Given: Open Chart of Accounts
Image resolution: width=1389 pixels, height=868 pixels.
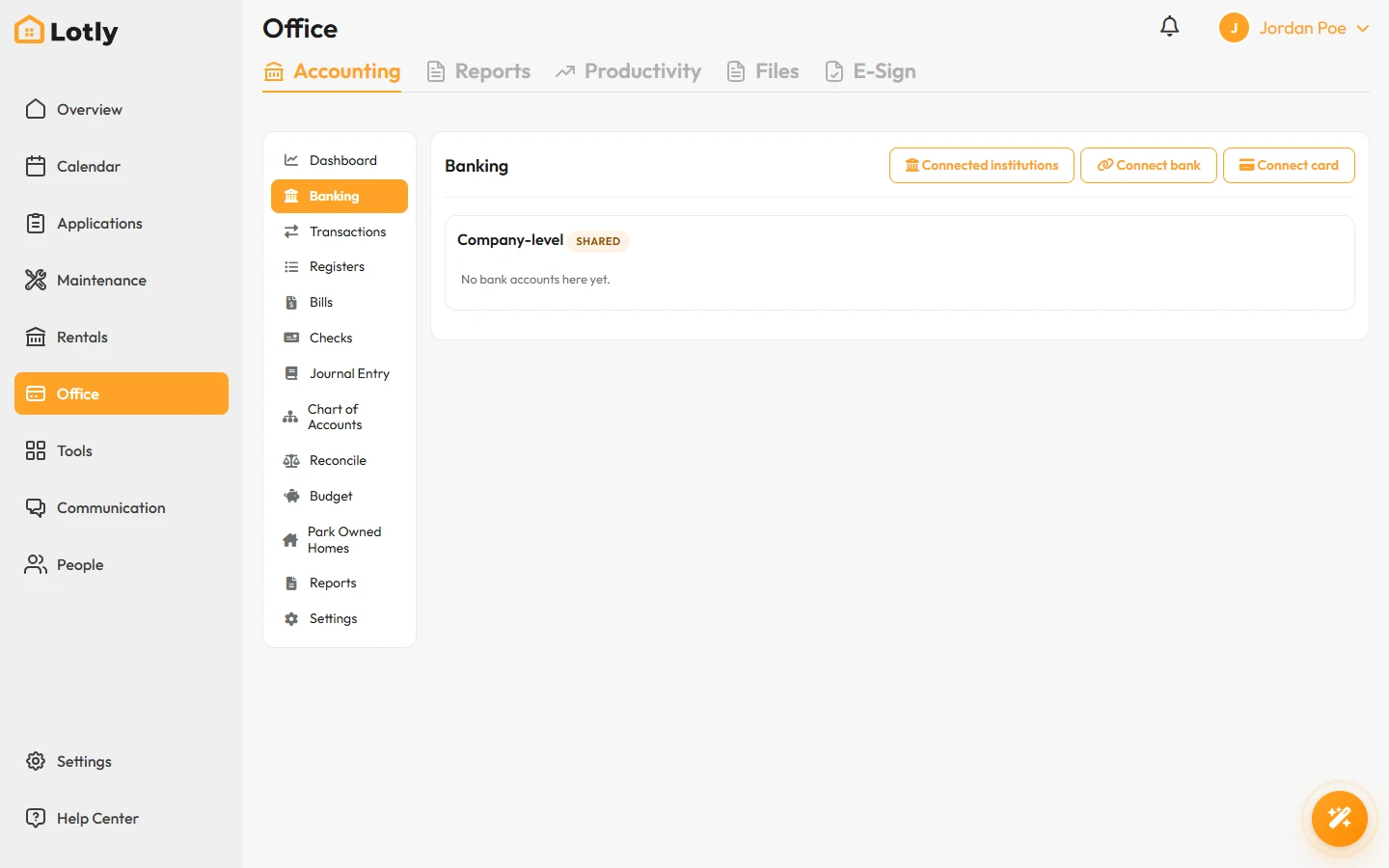Looking at the screenshot, I should tap(340, 417).
